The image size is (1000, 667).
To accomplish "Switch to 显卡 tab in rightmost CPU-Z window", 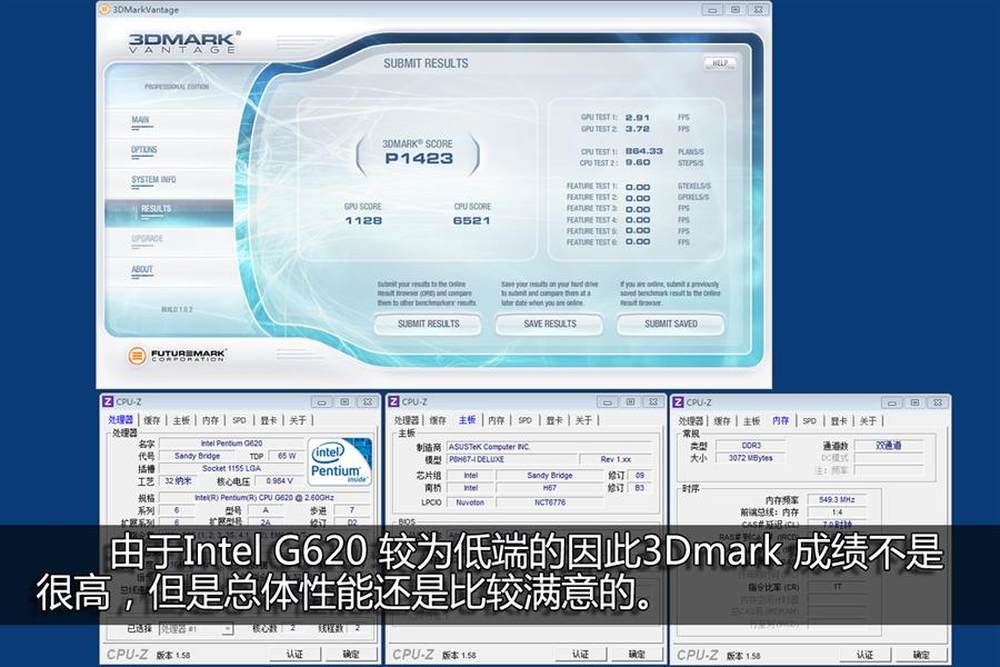I will (x=839, y=421).
